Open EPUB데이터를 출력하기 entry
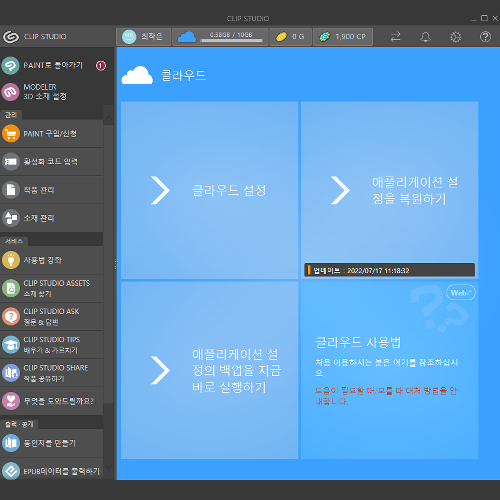Viewport: 500px width, 500px height. [52, 471]
